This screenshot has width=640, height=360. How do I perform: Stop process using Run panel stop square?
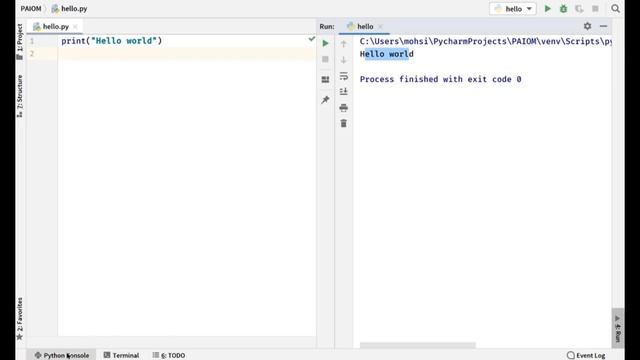pos(325,60)
